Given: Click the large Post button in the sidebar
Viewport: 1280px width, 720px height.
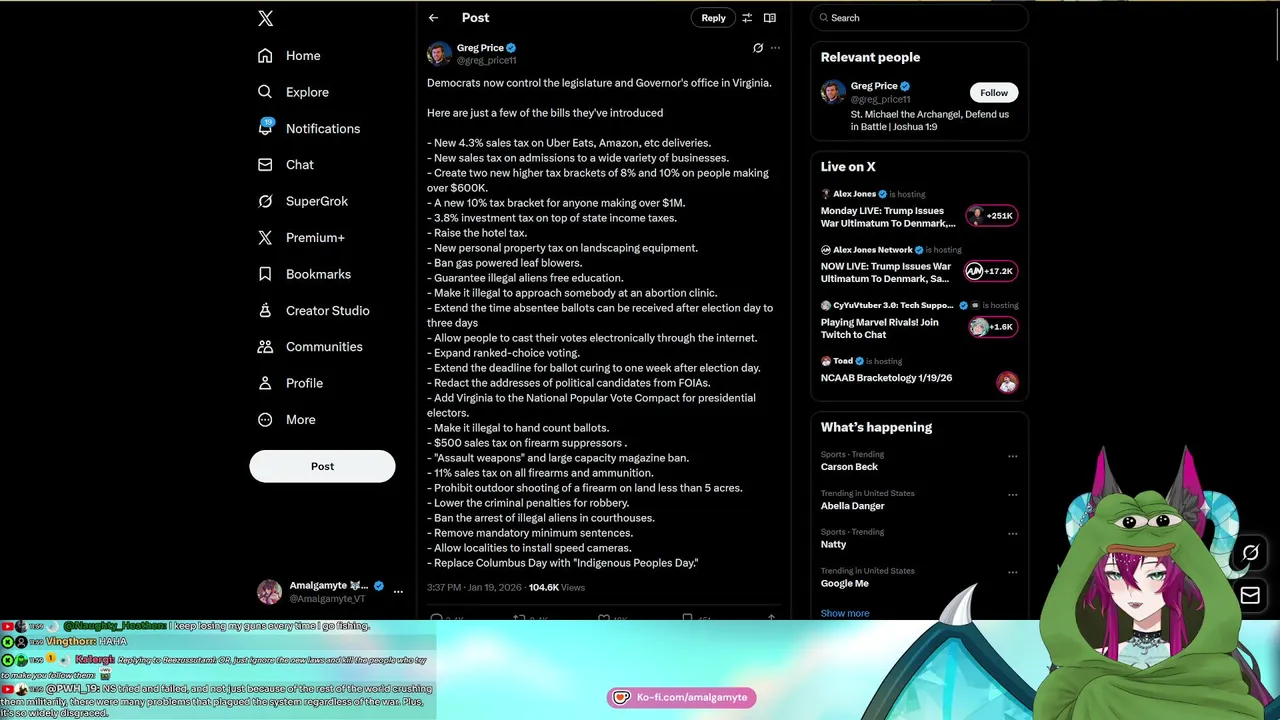Looking at the screenshot, I should [x=322, y=466].
